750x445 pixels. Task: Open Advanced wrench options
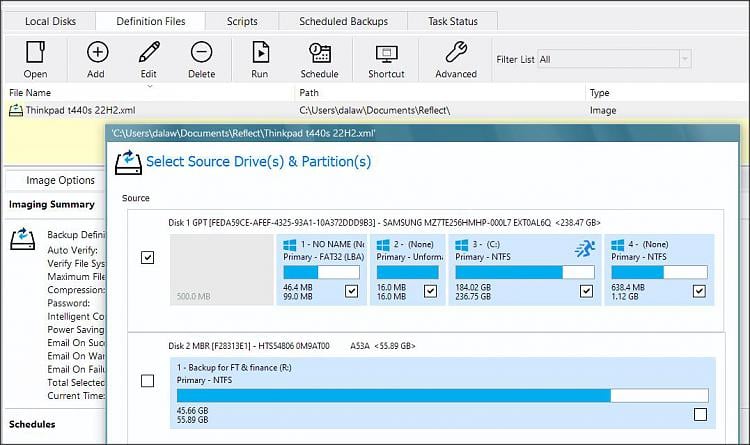[456, 53]
